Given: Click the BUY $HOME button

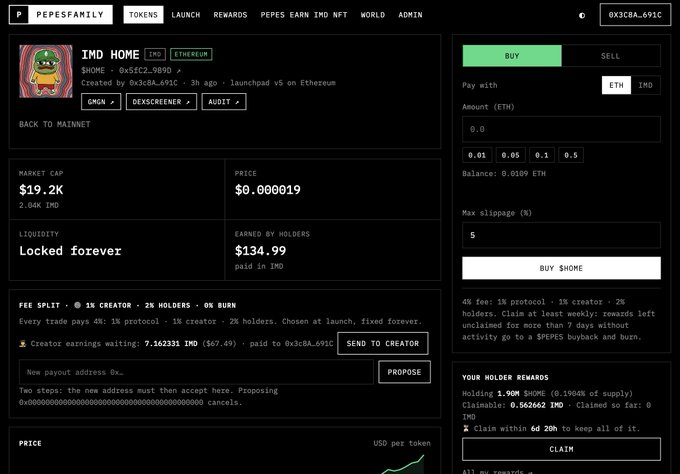Looking at the screenshot, I should tap(561, 268).
